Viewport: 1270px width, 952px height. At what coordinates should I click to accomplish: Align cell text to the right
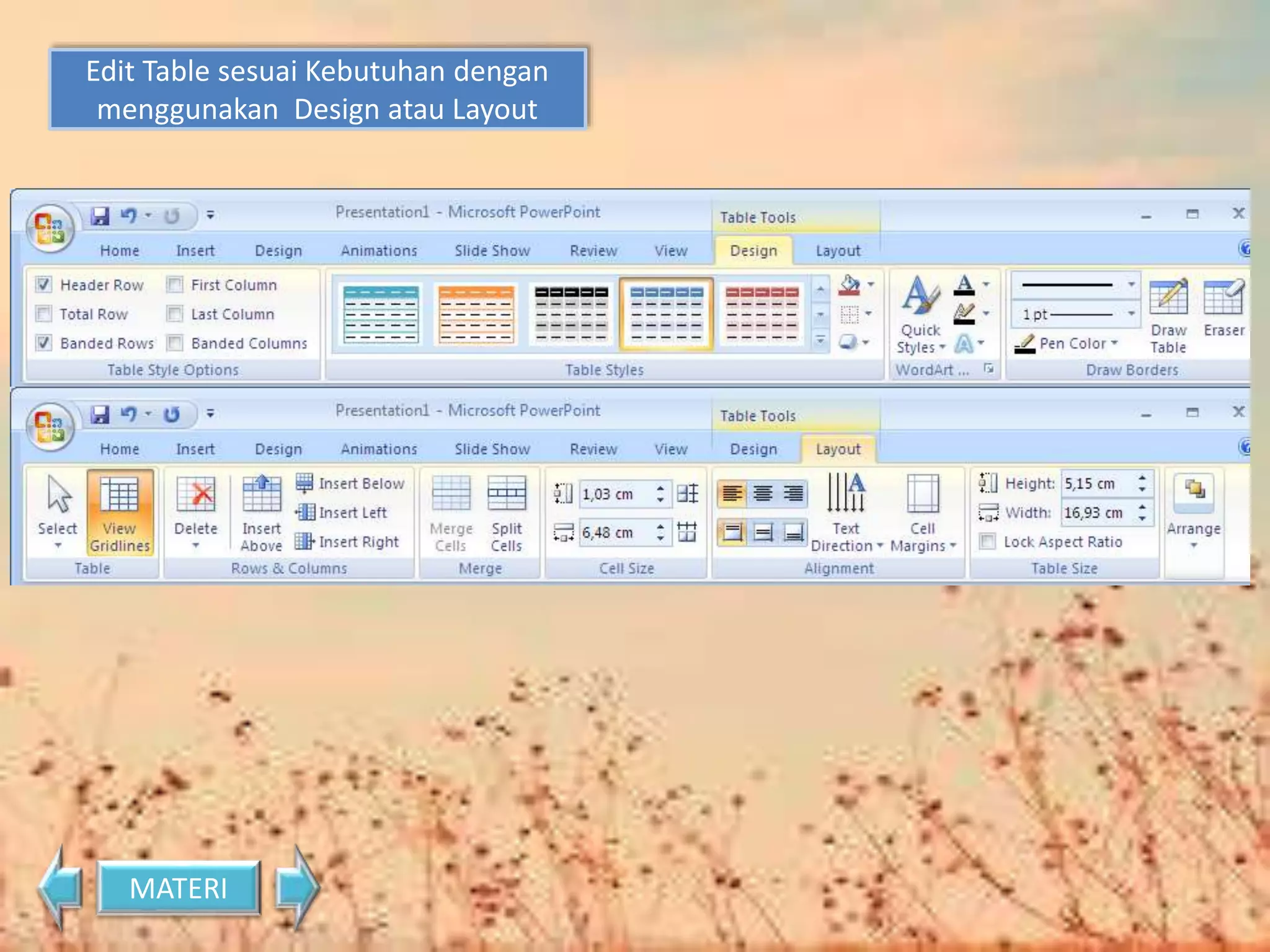click(793, 494)
